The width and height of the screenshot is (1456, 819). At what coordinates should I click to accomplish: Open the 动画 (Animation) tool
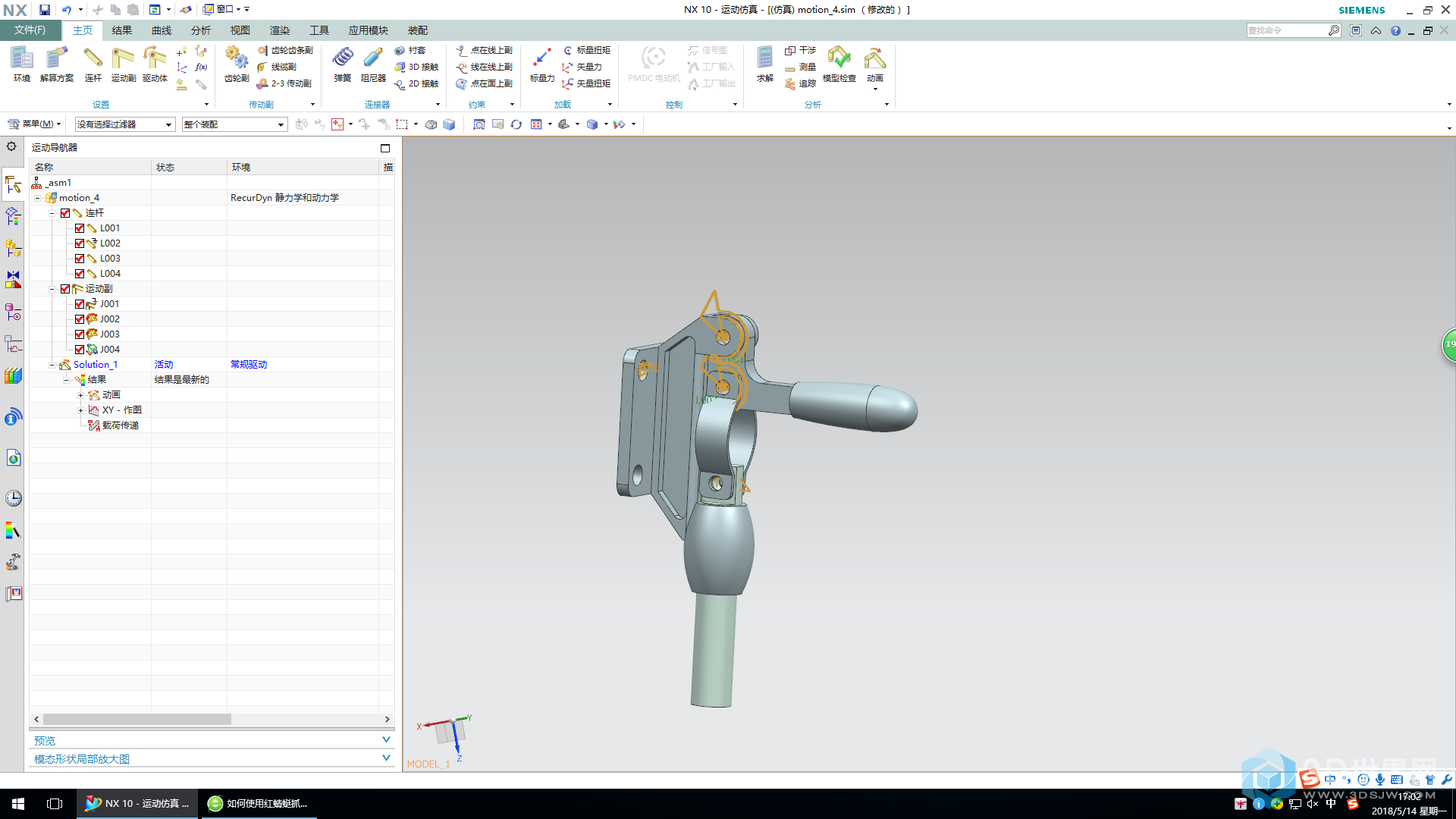click(x=874, y=64)
